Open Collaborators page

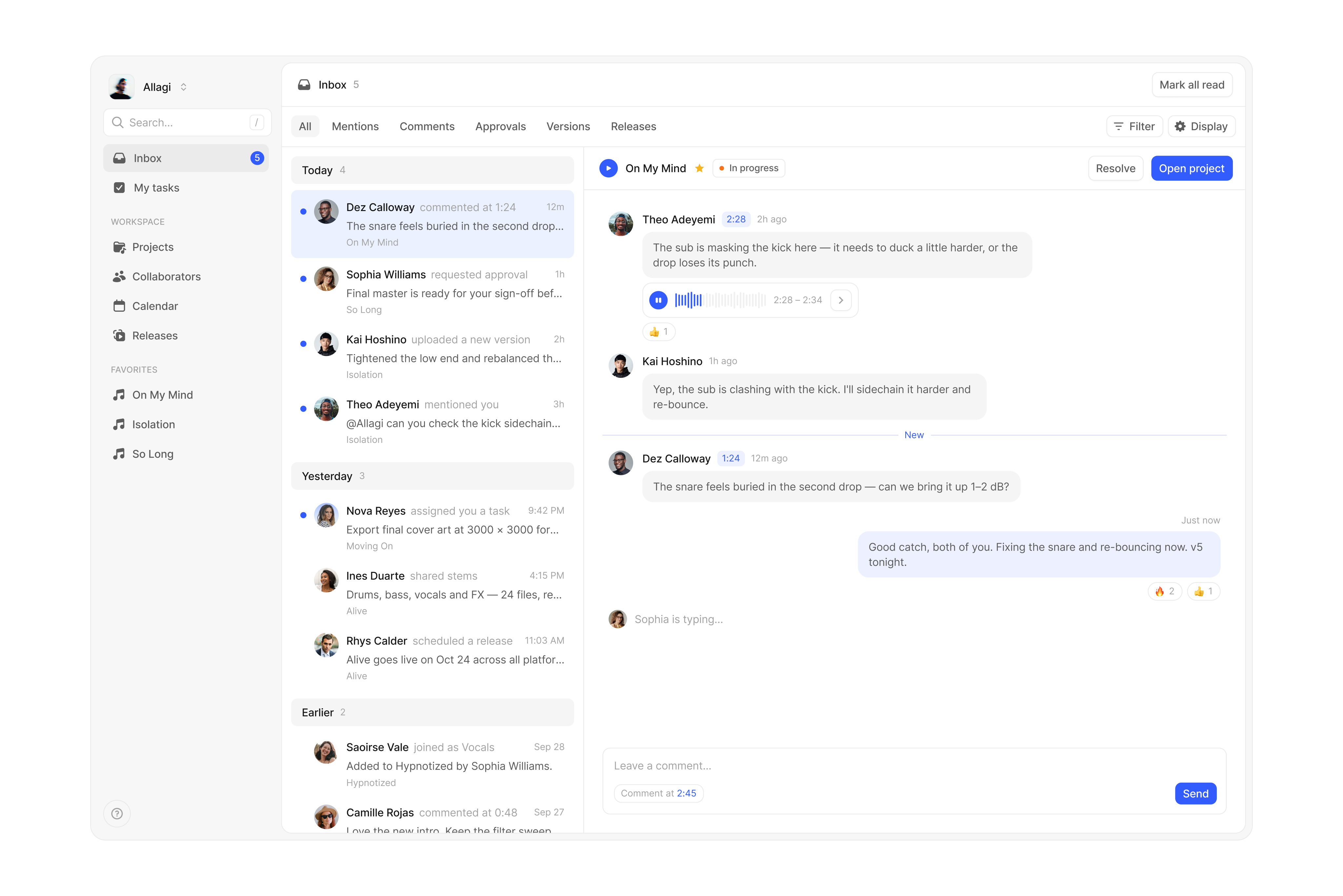point(186,277)
